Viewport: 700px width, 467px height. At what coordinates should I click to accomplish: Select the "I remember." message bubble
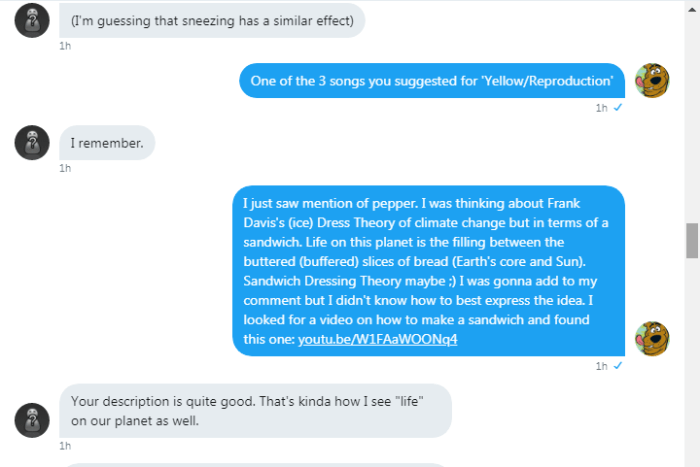click(107, 143)
